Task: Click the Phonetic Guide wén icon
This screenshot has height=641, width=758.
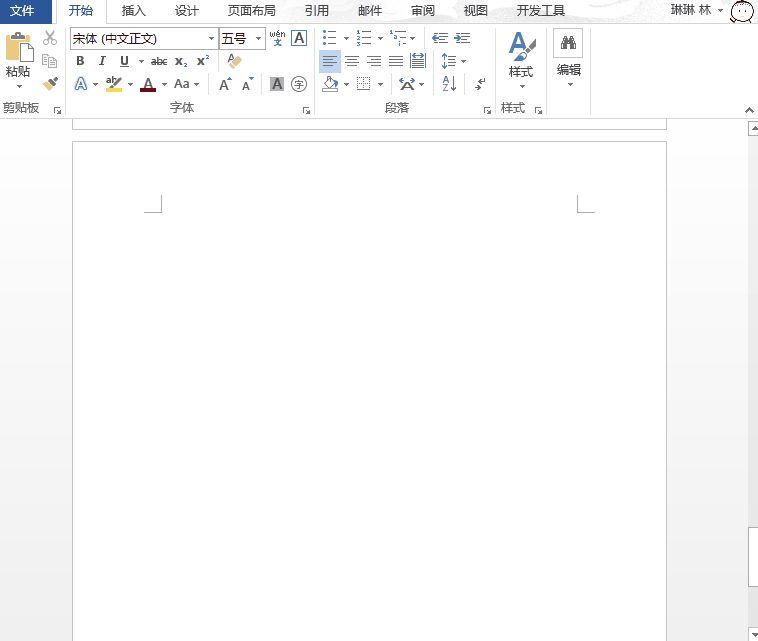Action: point(277,38)
